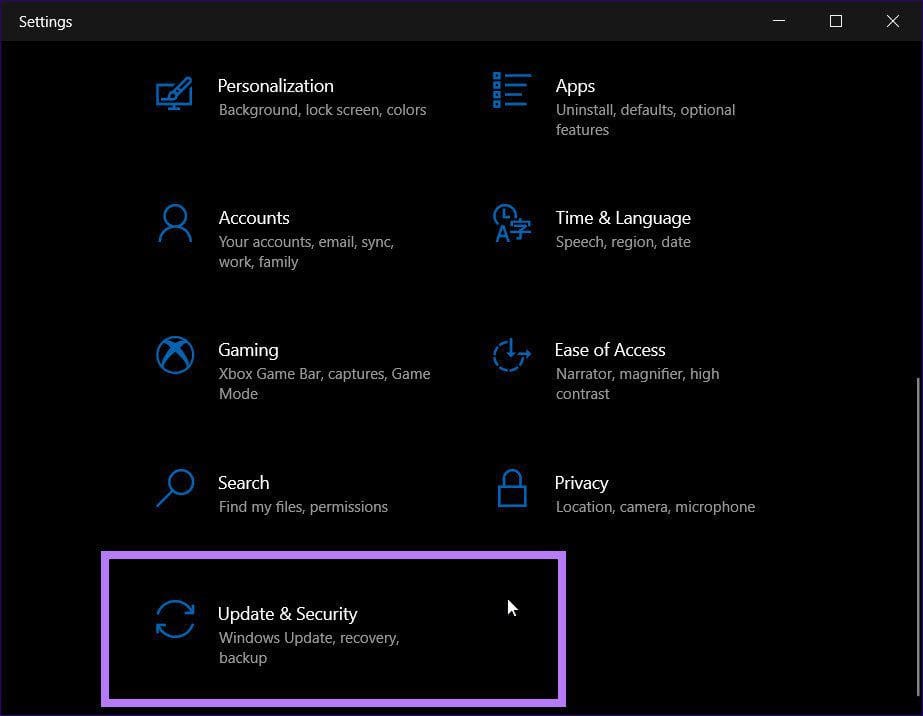
Task: Open the Search settings title
Action: pyautogui.click(x=244, y=483)
